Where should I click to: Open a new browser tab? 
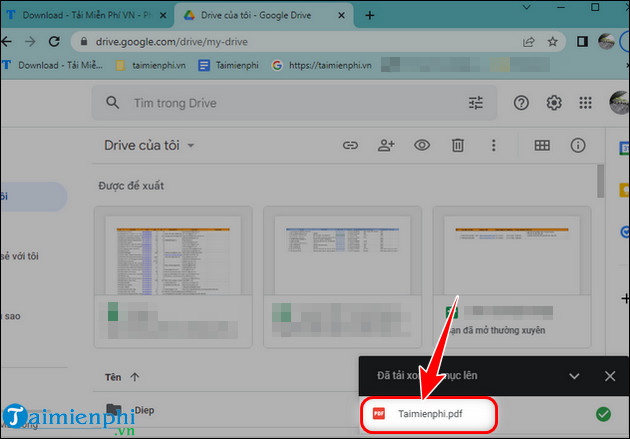tap(370, 15)
